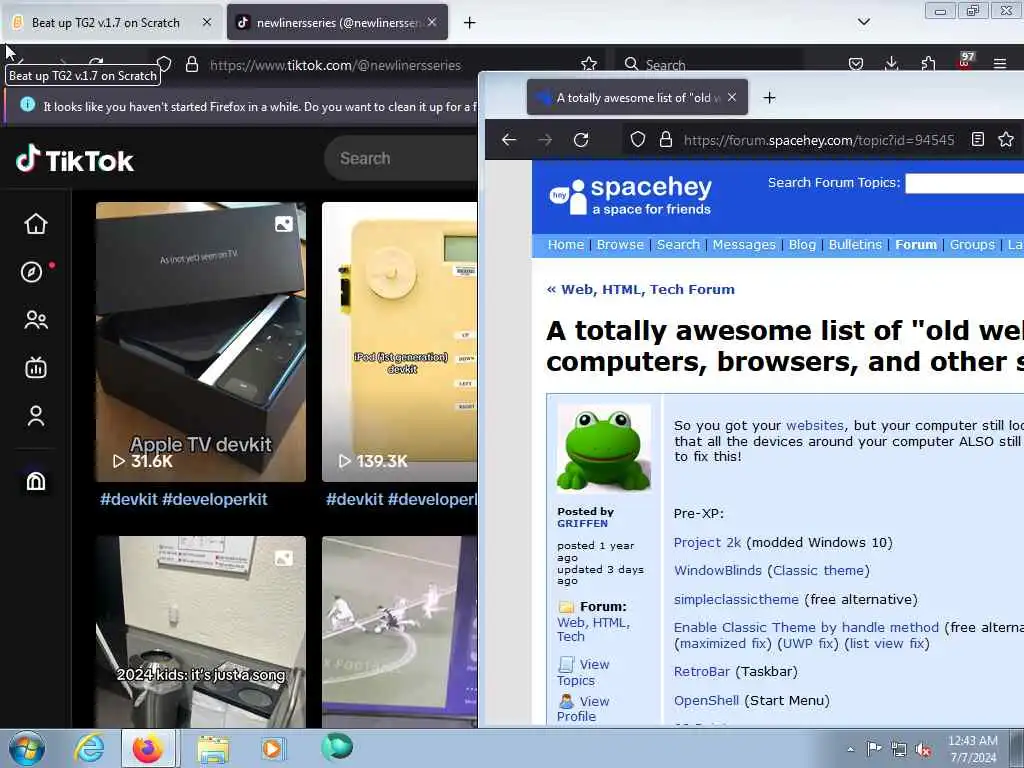Open Messages in spacehey nav bar
The image size is (1024, 768).
click(744, 244)
